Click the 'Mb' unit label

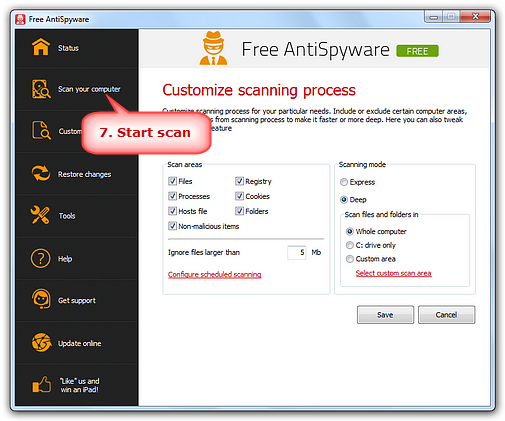point(316,253)
